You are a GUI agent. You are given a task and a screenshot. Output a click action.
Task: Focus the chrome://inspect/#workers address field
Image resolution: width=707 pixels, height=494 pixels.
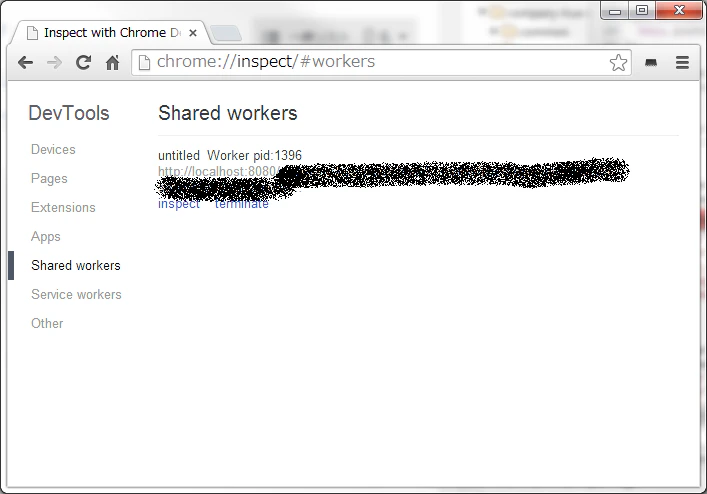click(379, 62)
